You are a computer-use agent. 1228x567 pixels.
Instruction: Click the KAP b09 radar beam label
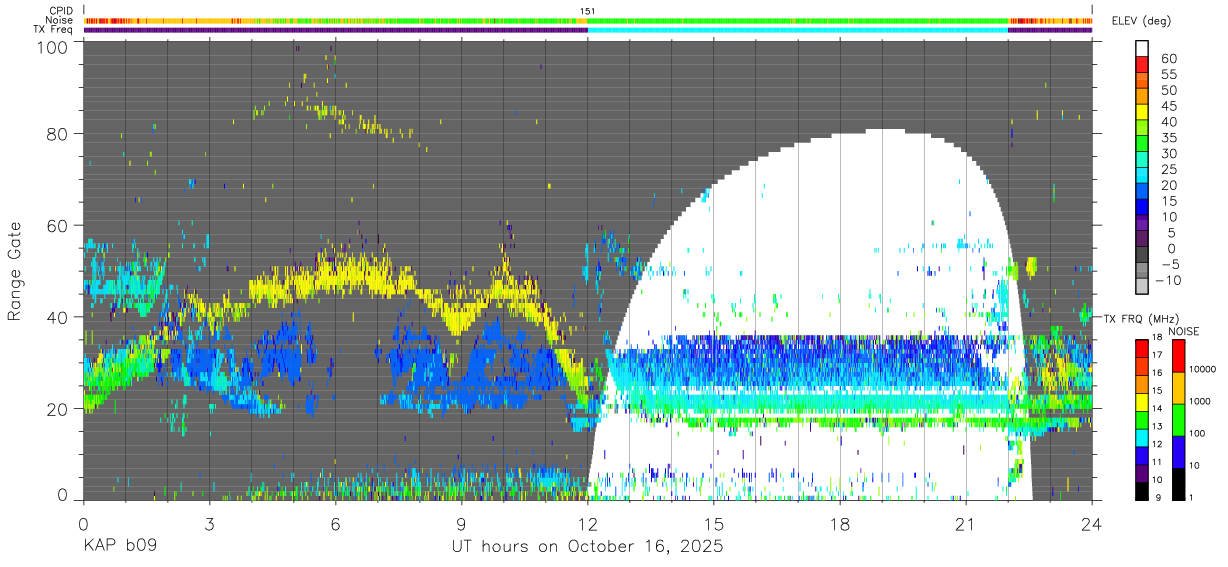(x=118, y=547)
